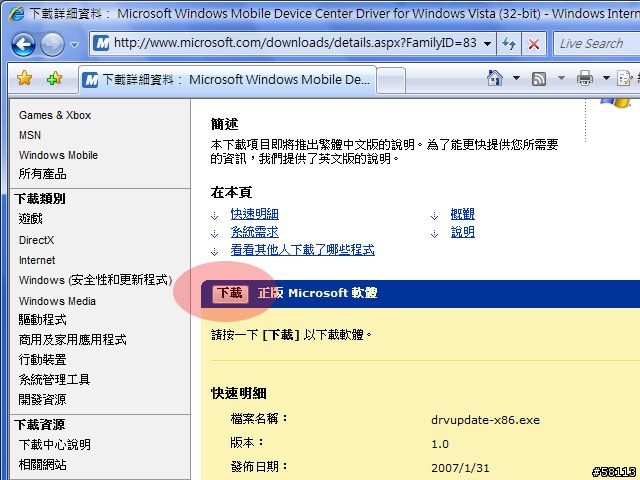Jump to 概觀 section link
Screen dimensions: 640x480
click(463, 214)
